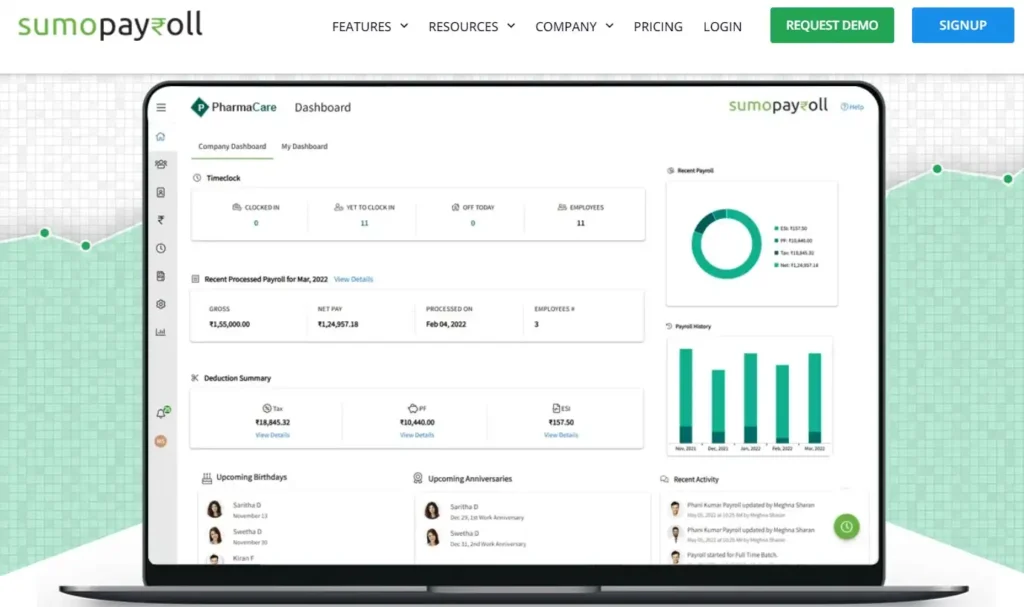Click the sumopayroll logo in the site header
Screen dimensions: 1024x607
point(110,25)
